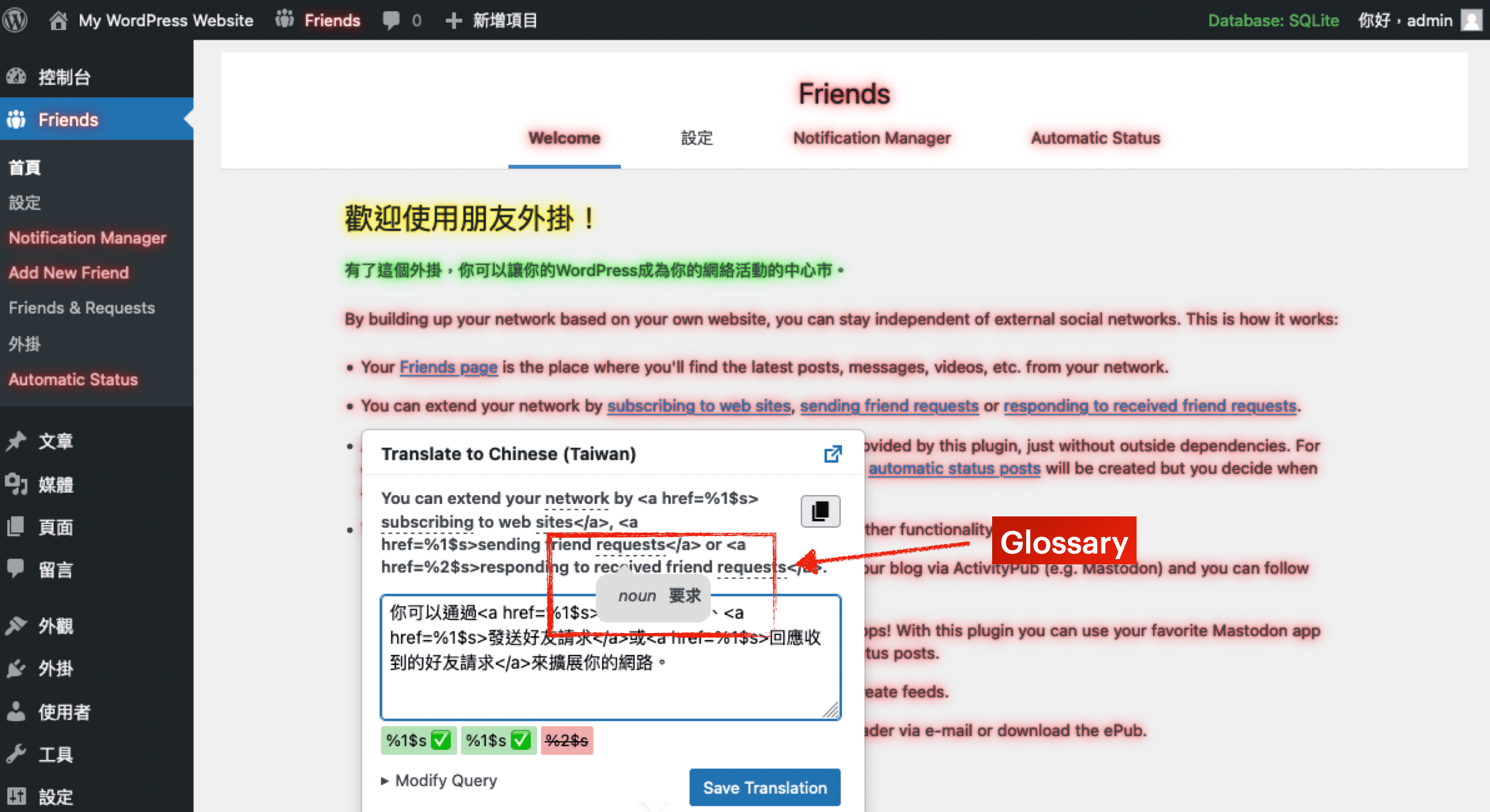Toggle %2$s strikethrough red button
This screenshot has height=812, width=1490.
point(567,741)
